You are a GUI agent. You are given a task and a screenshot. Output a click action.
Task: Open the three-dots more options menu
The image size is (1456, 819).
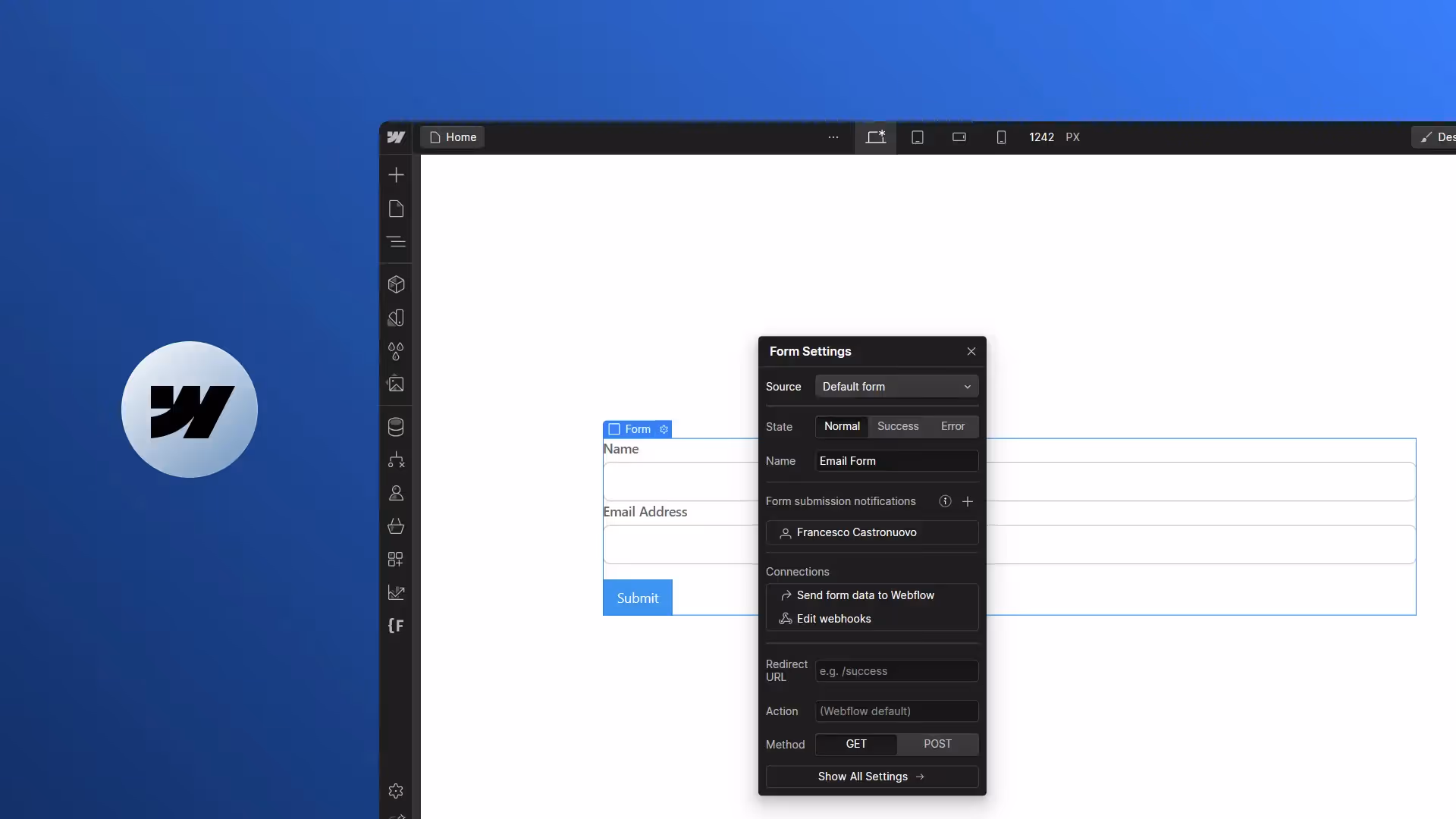click(x=833, y=137)
